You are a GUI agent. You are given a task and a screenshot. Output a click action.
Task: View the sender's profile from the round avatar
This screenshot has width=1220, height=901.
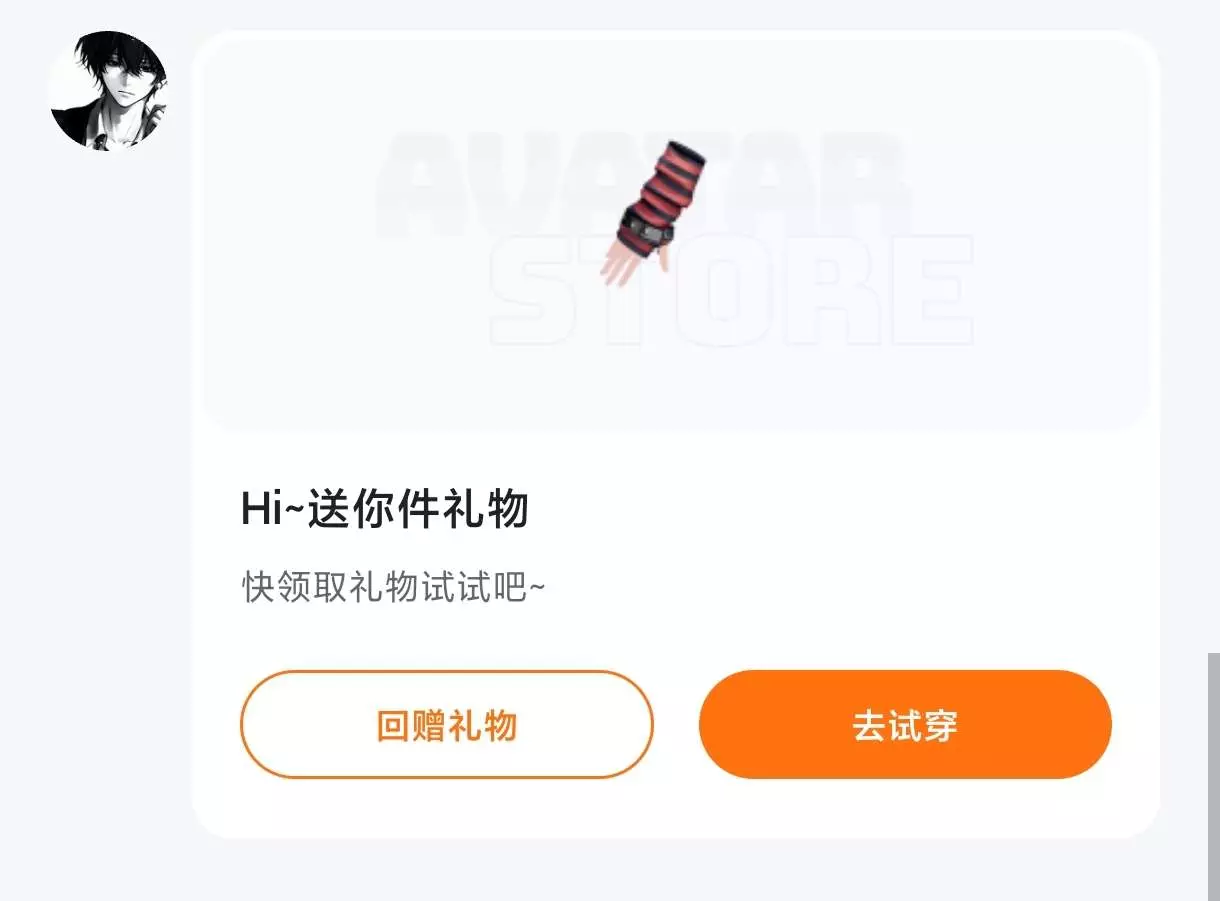tap(108, 90)
